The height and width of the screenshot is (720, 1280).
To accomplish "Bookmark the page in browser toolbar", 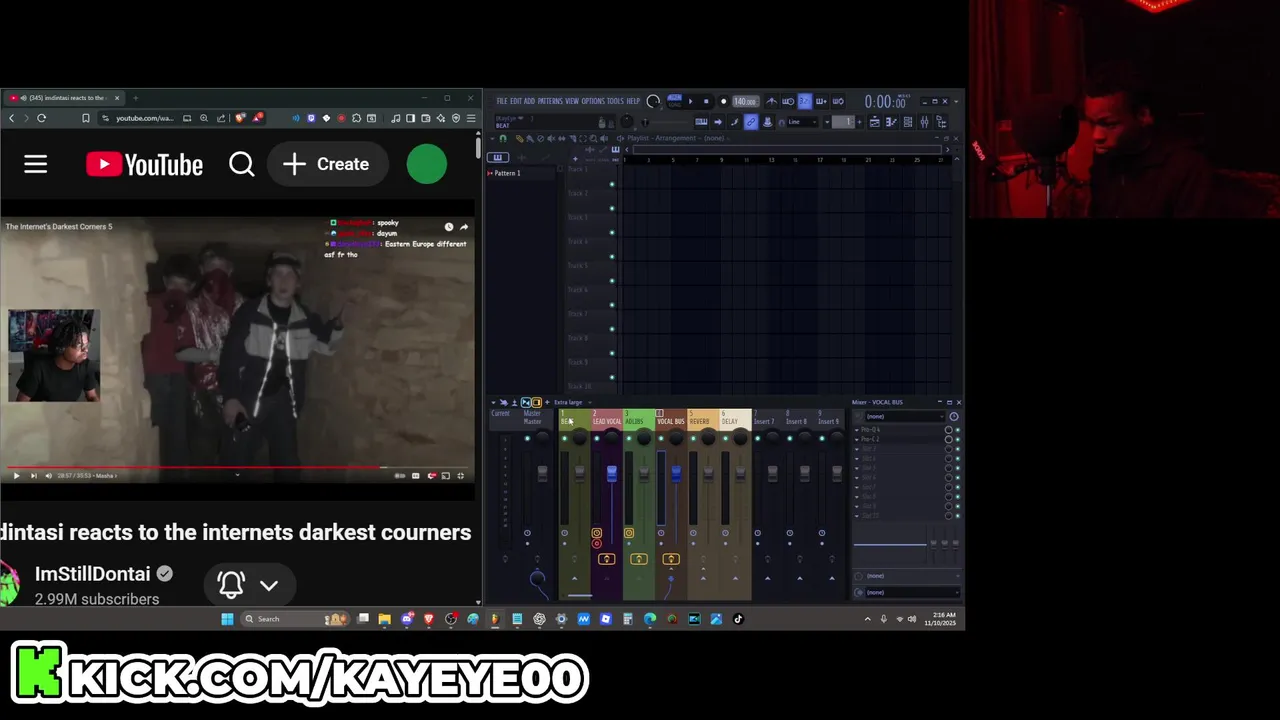I will tap(86, 118).
